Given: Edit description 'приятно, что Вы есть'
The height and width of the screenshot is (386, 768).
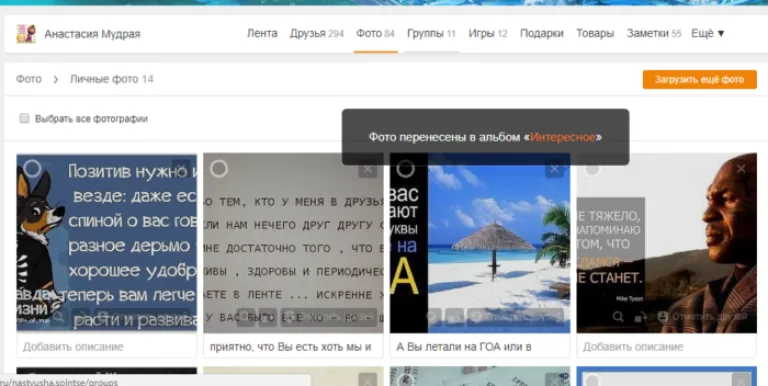Looking at the screenshot, I should 293,347.
